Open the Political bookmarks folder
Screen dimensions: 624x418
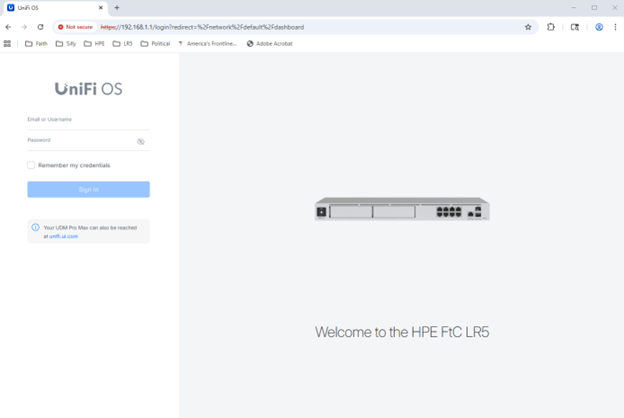[x=155, y=44]
